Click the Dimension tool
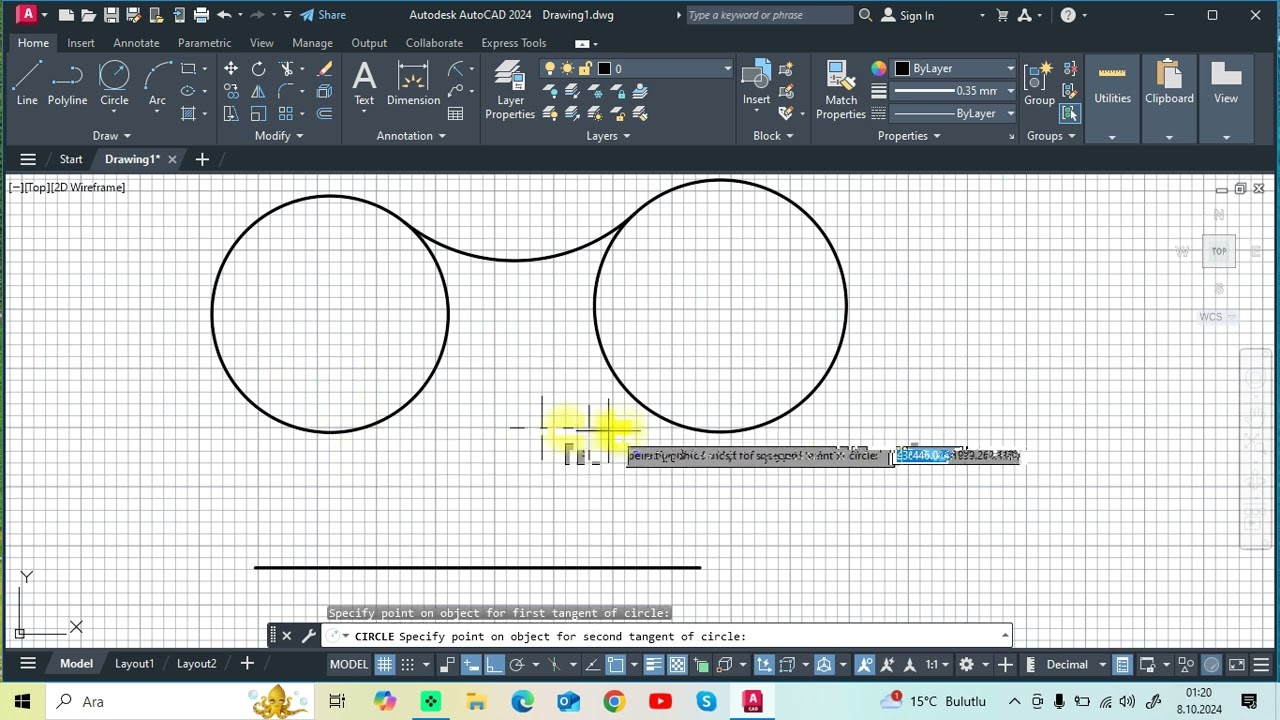1280x720 pixels. pos(413,84)
